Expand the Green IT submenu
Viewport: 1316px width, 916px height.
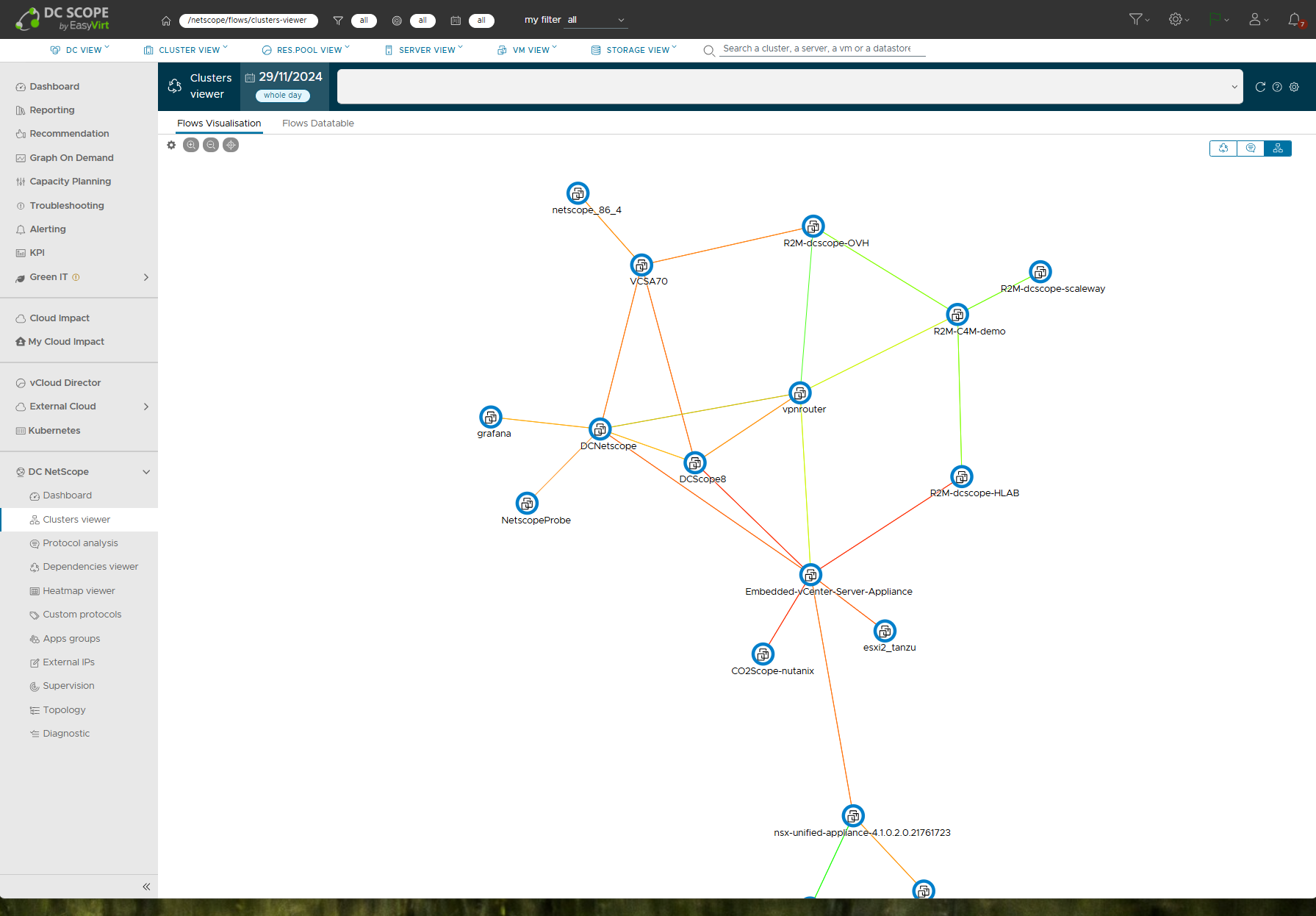(146, 277)
